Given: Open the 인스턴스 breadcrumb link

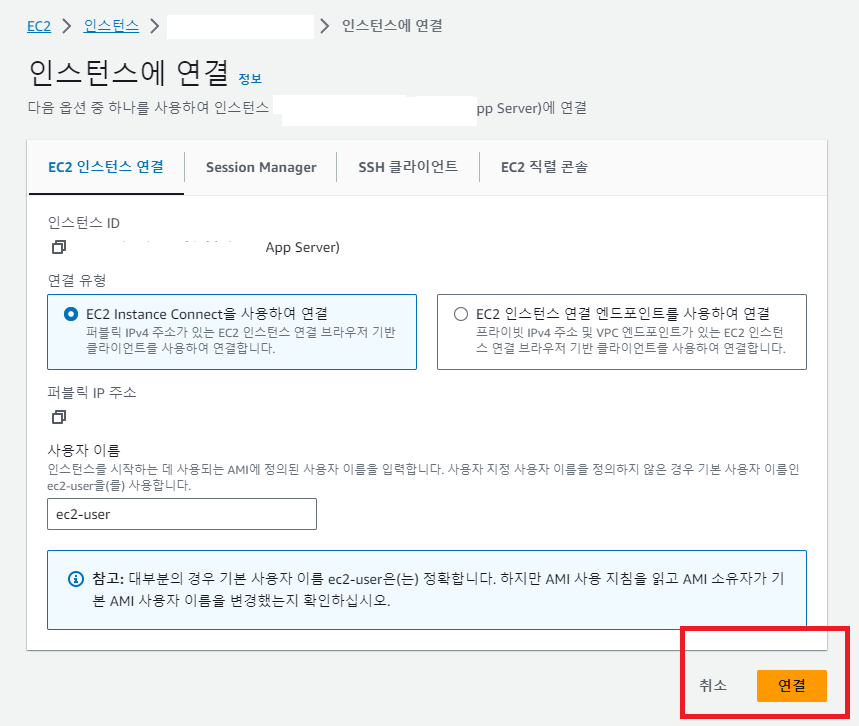Looking at the screenshot, I should (x=111, y=26).
